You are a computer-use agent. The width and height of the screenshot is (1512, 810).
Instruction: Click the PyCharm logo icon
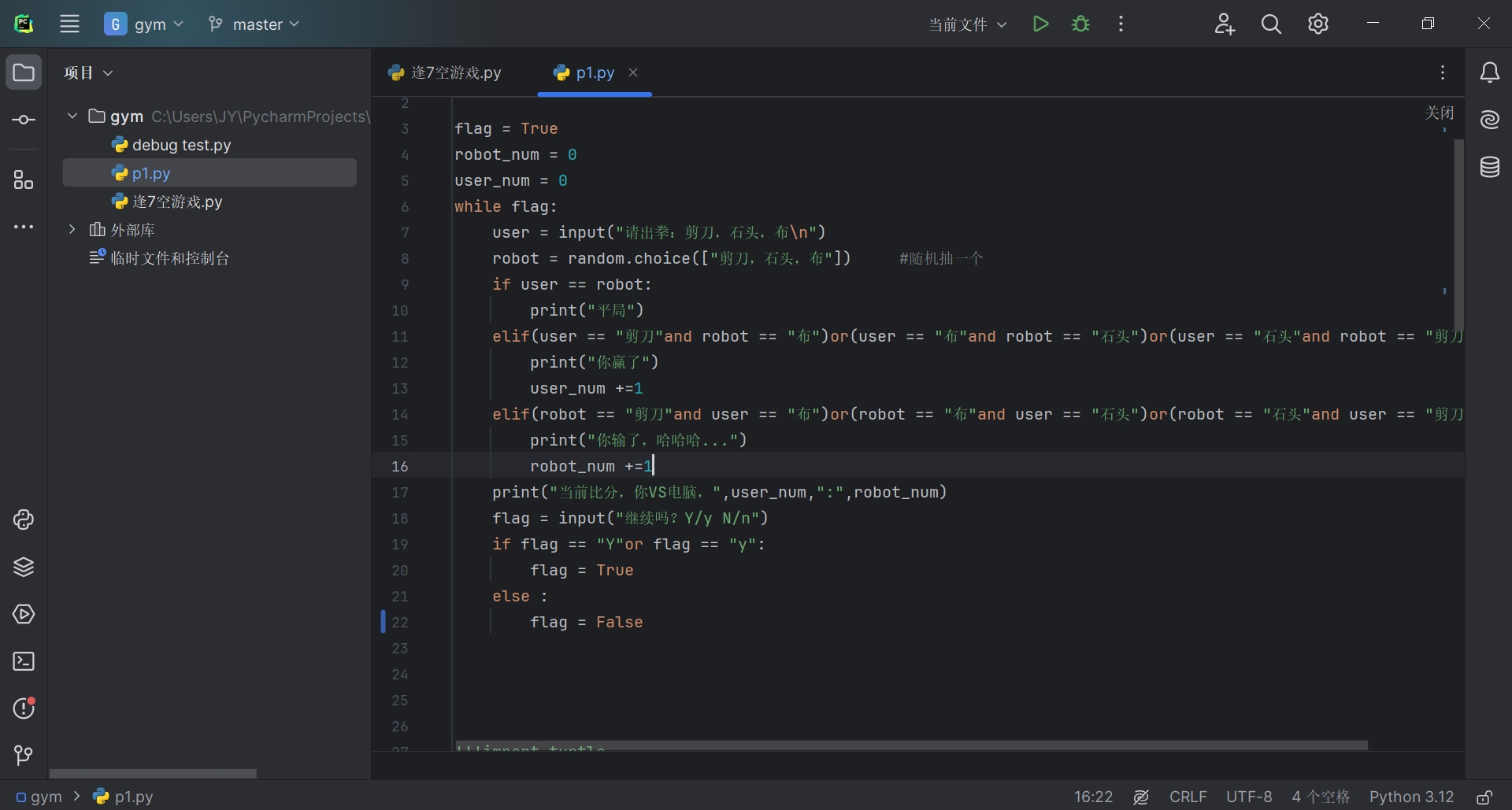point(24,24)
